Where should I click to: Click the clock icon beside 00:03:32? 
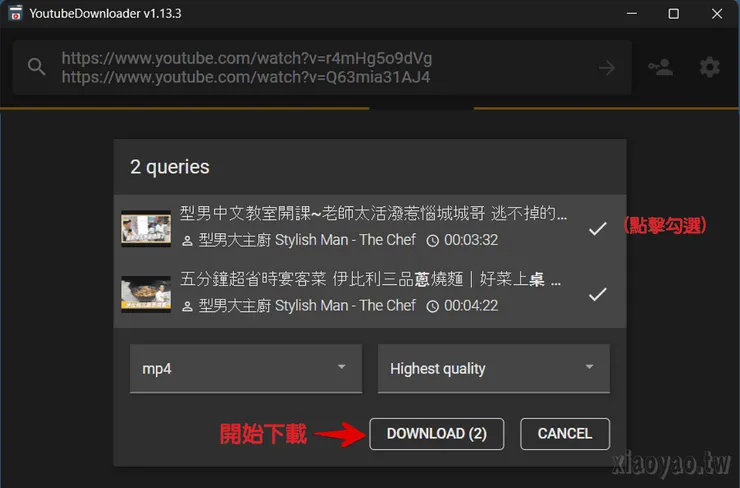432,241
